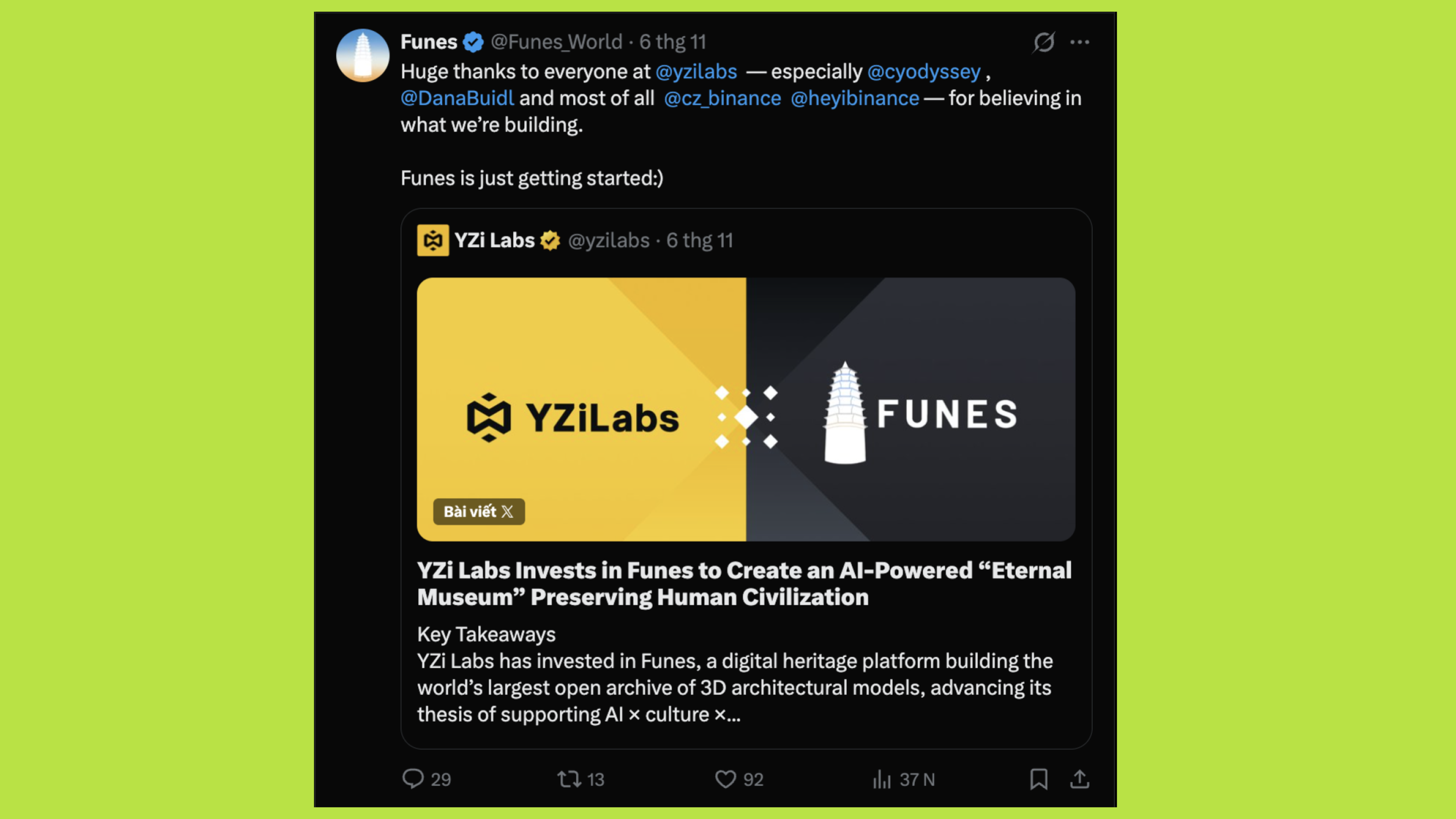This screenshot has width=1456, height=819.
Task: Click the reply comment icon
Action: coord(413,778)
